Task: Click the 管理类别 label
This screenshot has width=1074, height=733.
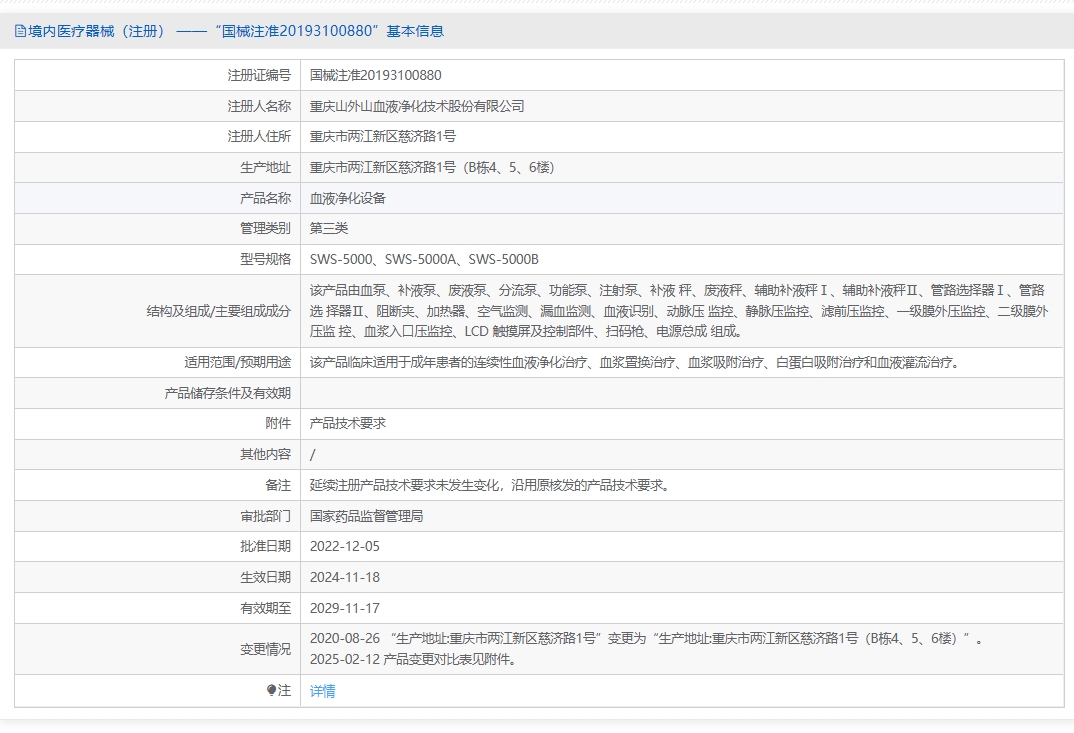Action: point(265,228)
